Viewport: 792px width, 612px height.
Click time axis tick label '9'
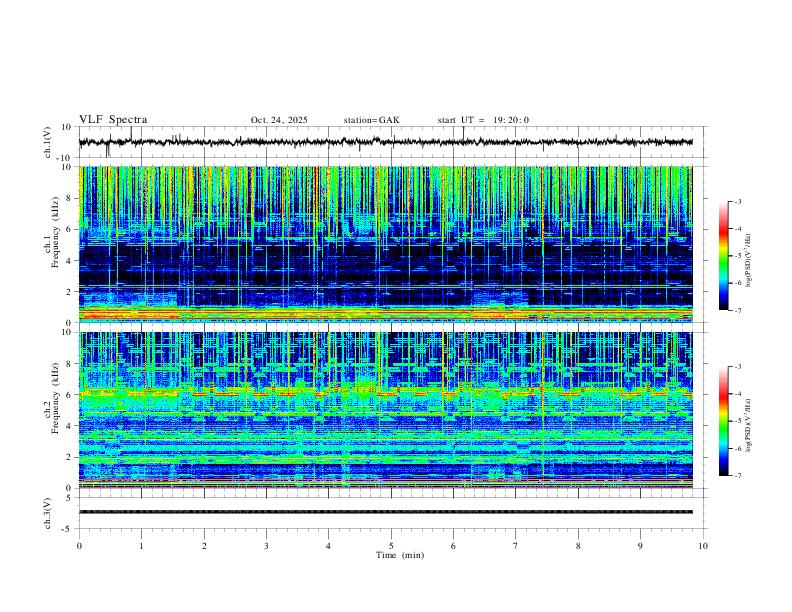(x=640, y=546)
